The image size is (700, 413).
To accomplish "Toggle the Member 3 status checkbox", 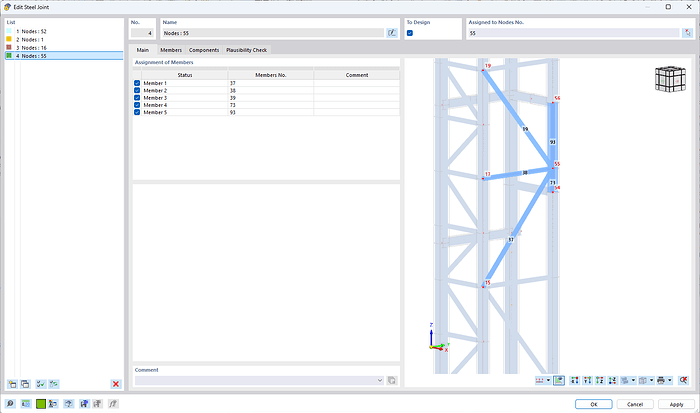I will (x=137, y=97).
